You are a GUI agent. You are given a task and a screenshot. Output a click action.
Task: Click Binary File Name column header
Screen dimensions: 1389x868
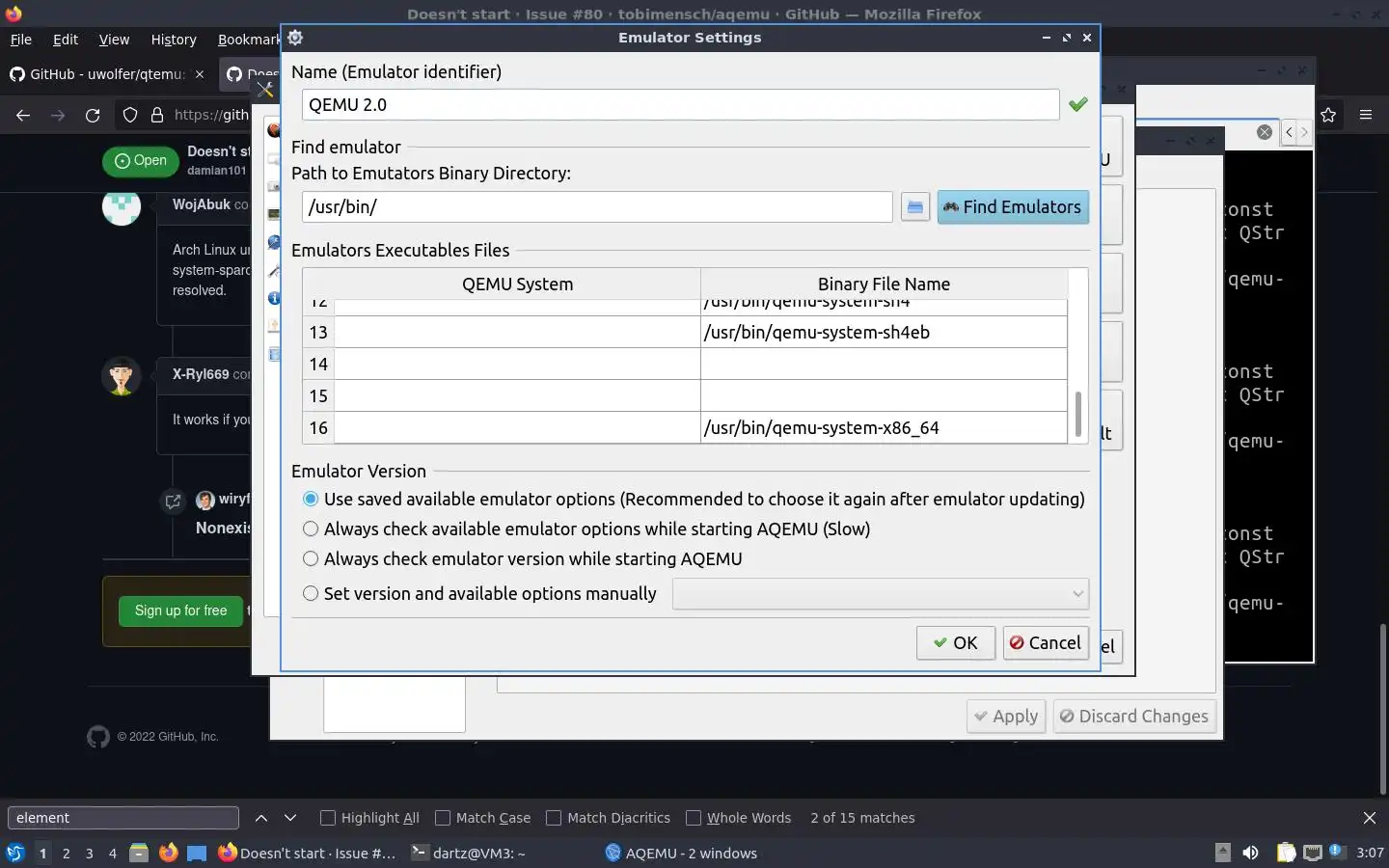[884, 285]
